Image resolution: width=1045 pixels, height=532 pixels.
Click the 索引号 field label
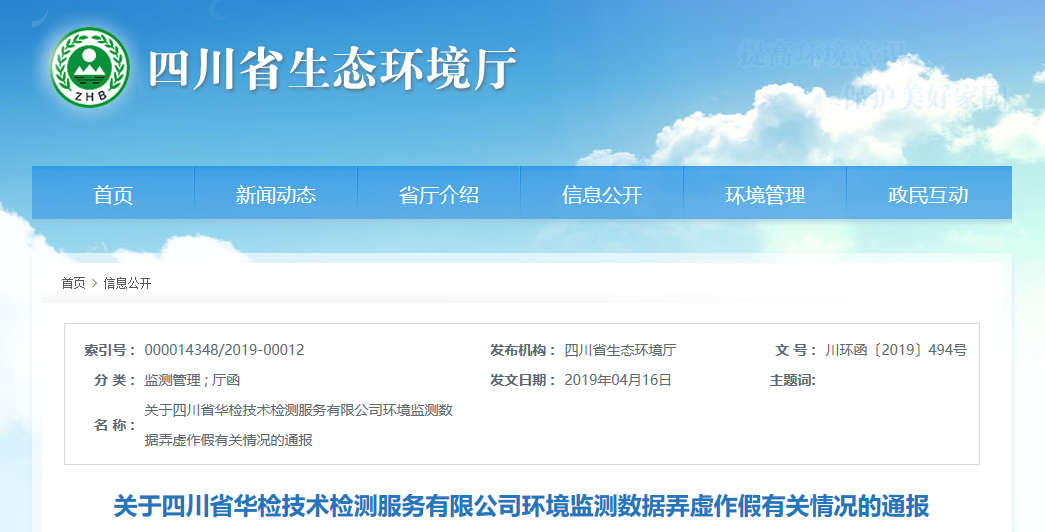[109, 350]
